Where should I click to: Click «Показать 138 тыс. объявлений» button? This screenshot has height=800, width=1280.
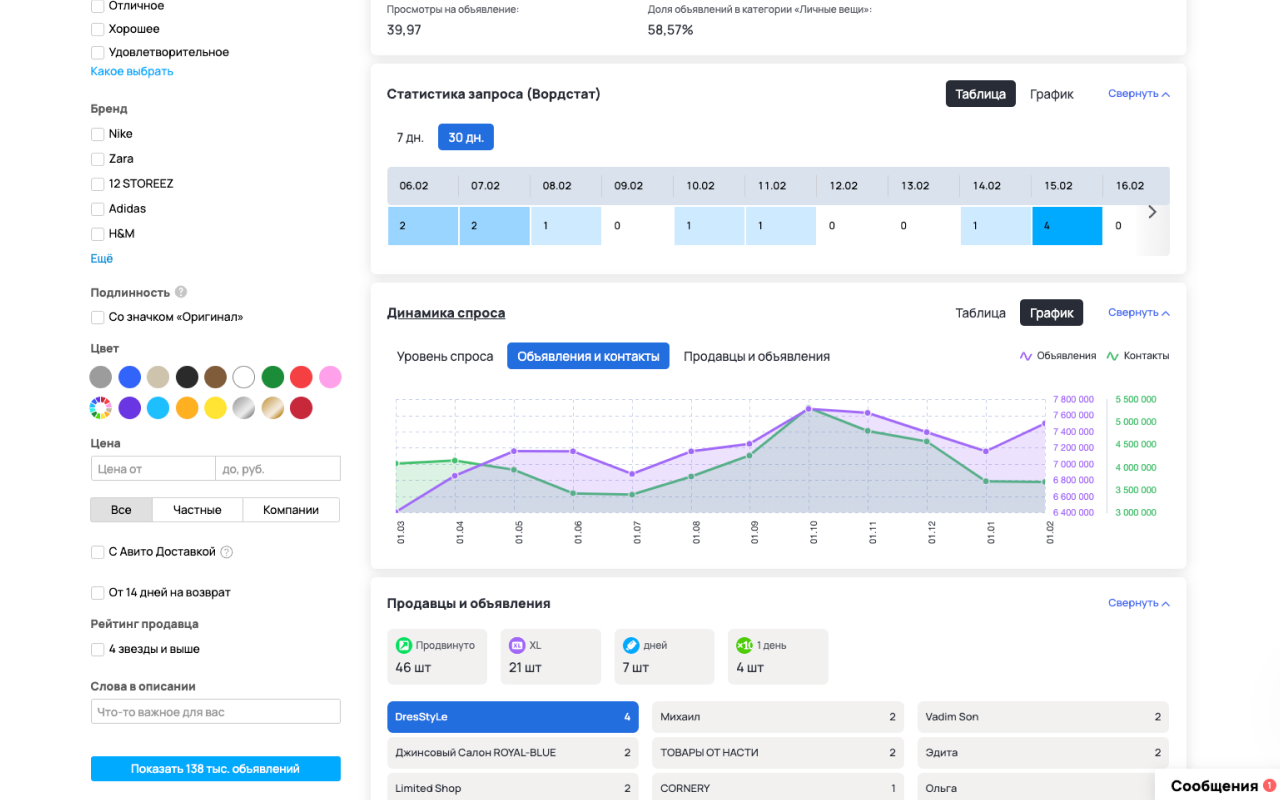215,768
